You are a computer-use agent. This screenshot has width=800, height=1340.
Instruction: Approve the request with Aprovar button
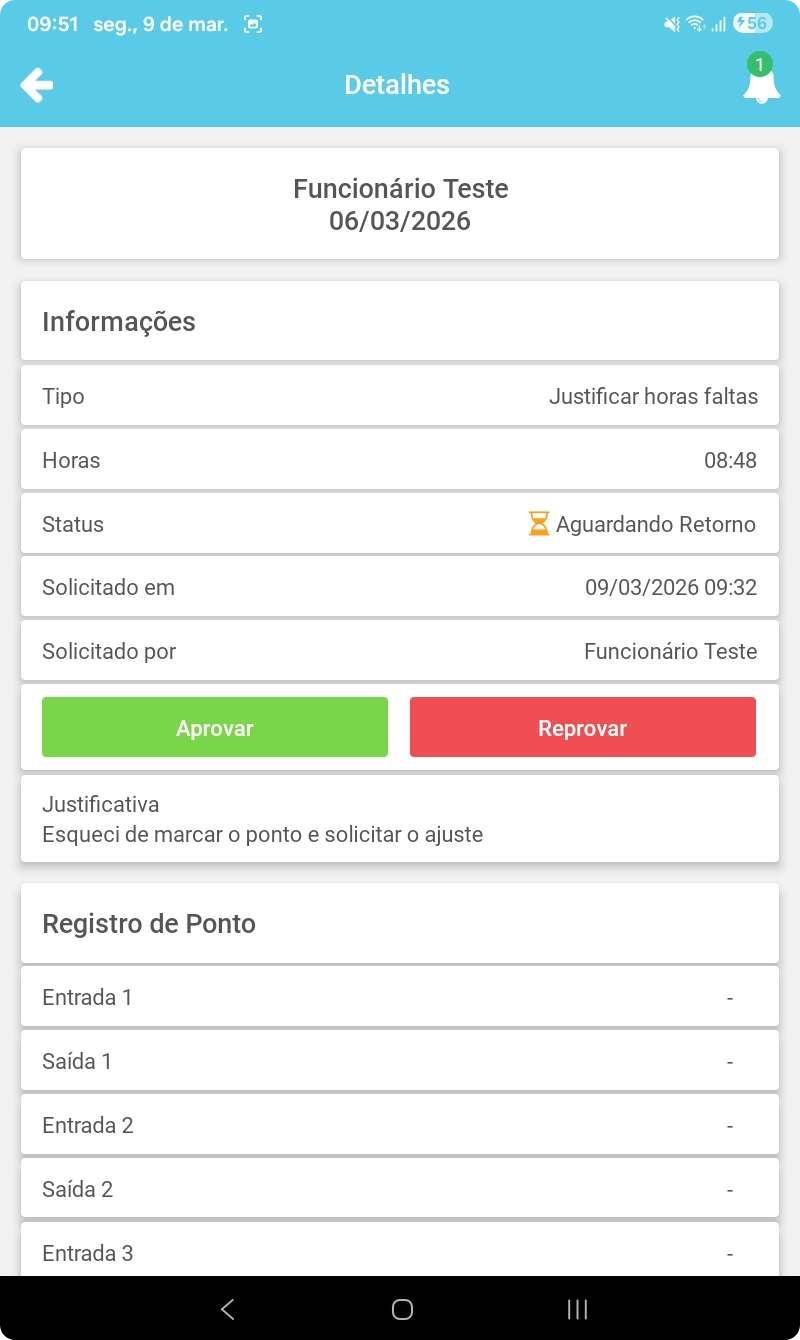click(x=215, y=727)
